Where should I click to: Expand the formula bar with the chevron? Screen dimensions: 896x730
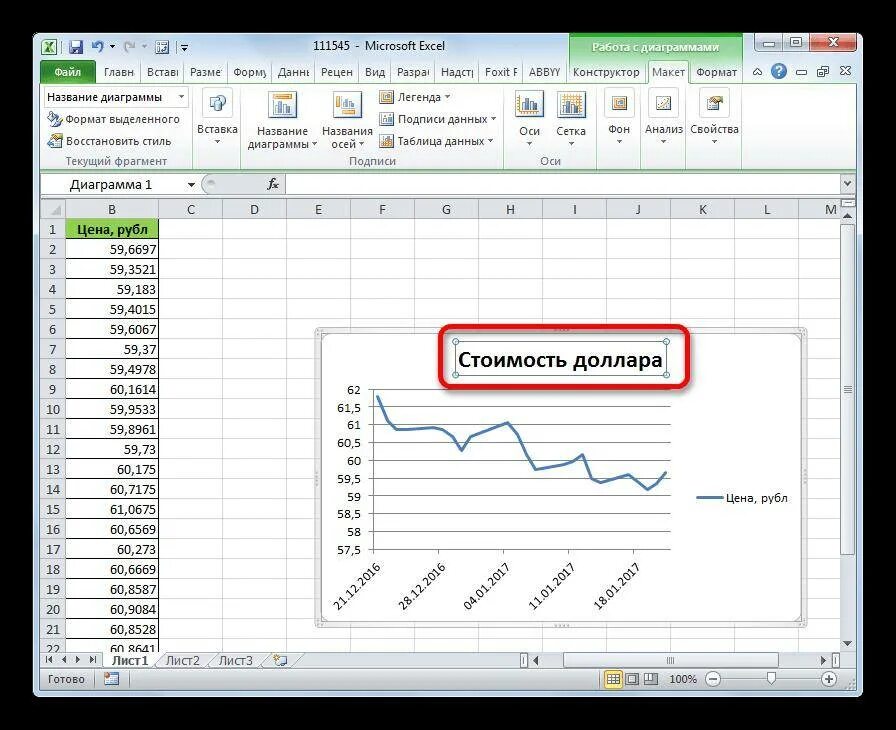pyautogui.click(x=847, y=184)
